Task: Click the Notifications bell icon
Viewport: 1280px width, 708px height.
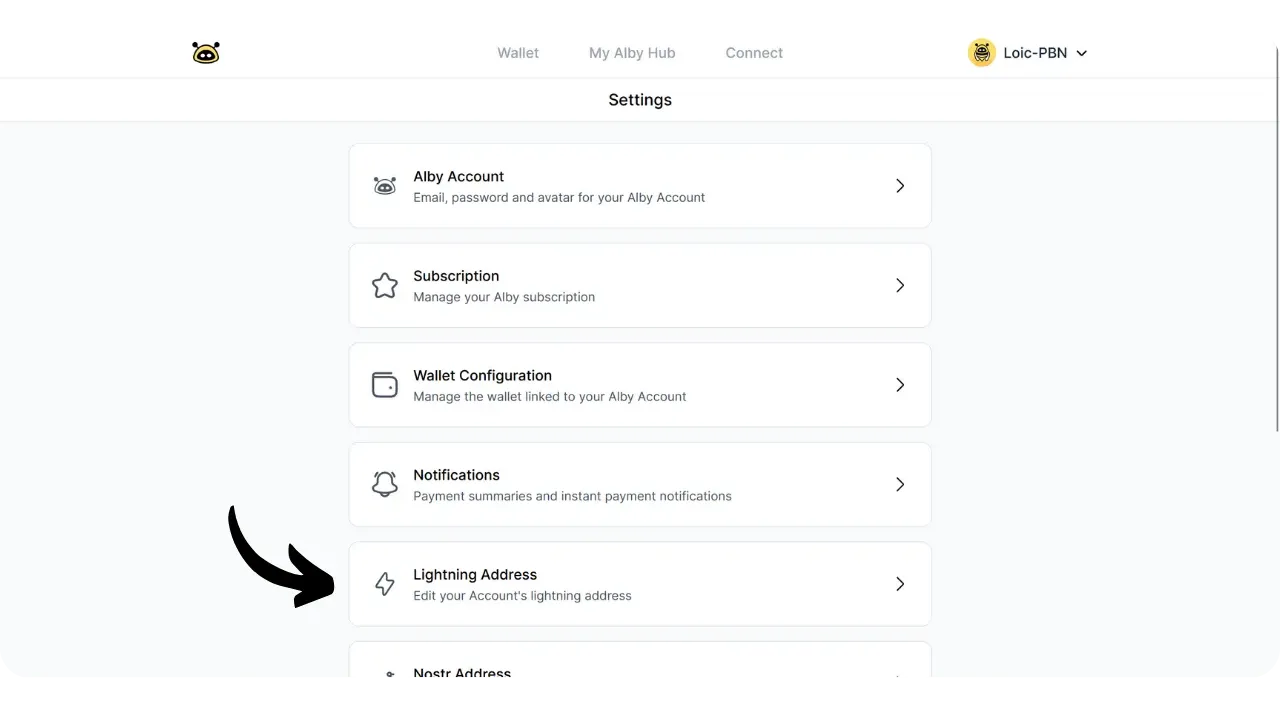Action: point(385,485)
